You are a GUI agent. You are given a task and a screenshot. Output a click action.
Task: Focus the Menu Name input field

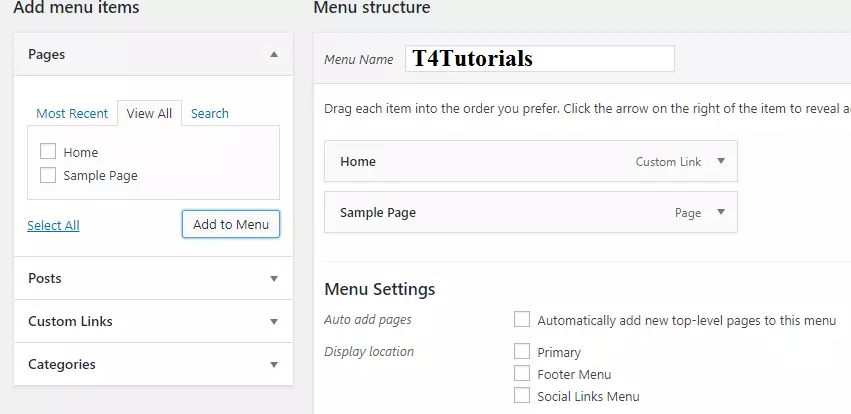click(x=539, y=59)
